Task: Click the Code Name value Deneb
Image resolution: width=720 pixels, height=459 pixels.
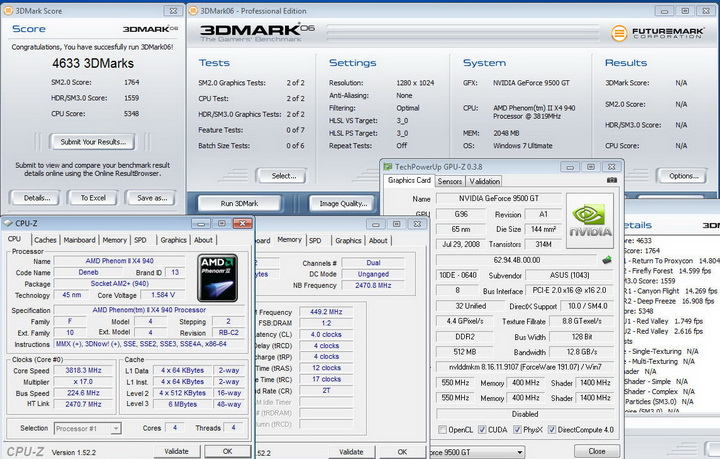Action: (x=88, y=272)
